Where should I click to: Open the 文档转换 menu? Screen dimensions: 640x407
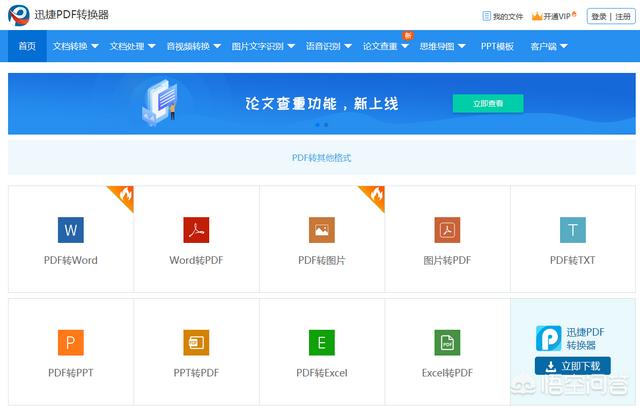pos(70,46)
